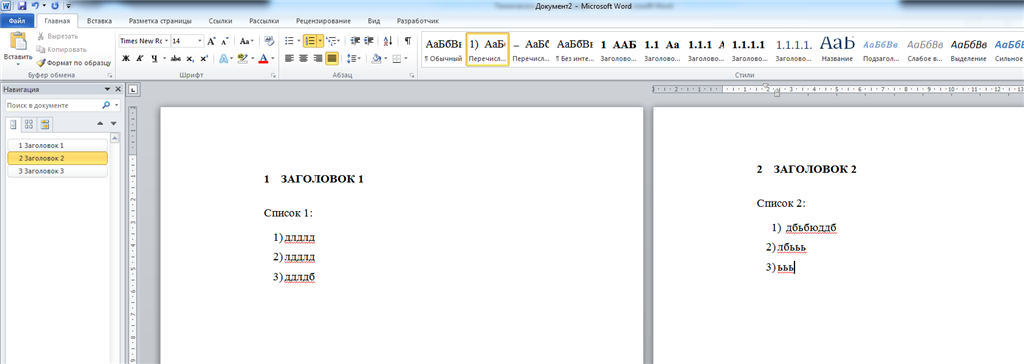Apply the Подзаголовок style
Screen dimensions: 1024x364
tap(881, 50)
